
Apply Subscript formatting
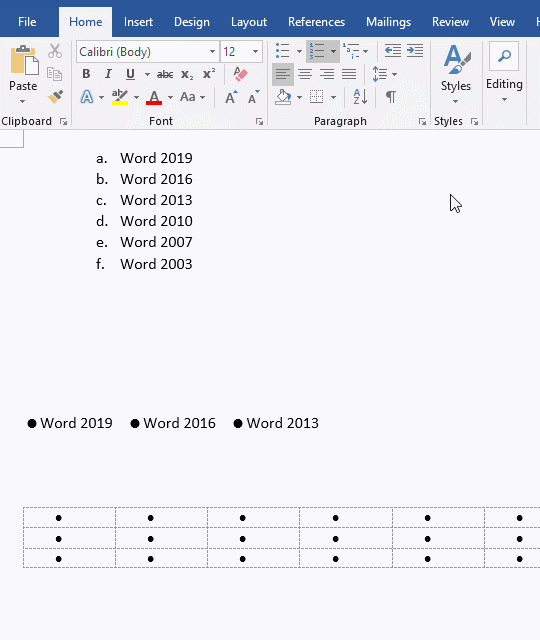[x=187, y=74]
